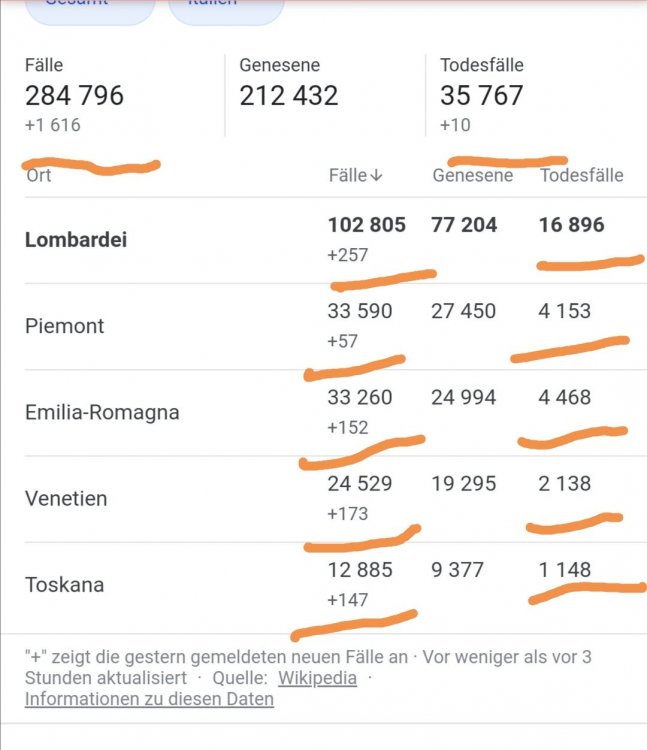647x750 pixels.
Task: Click total Todesfälle value 35 767
Action: (482, 95)
